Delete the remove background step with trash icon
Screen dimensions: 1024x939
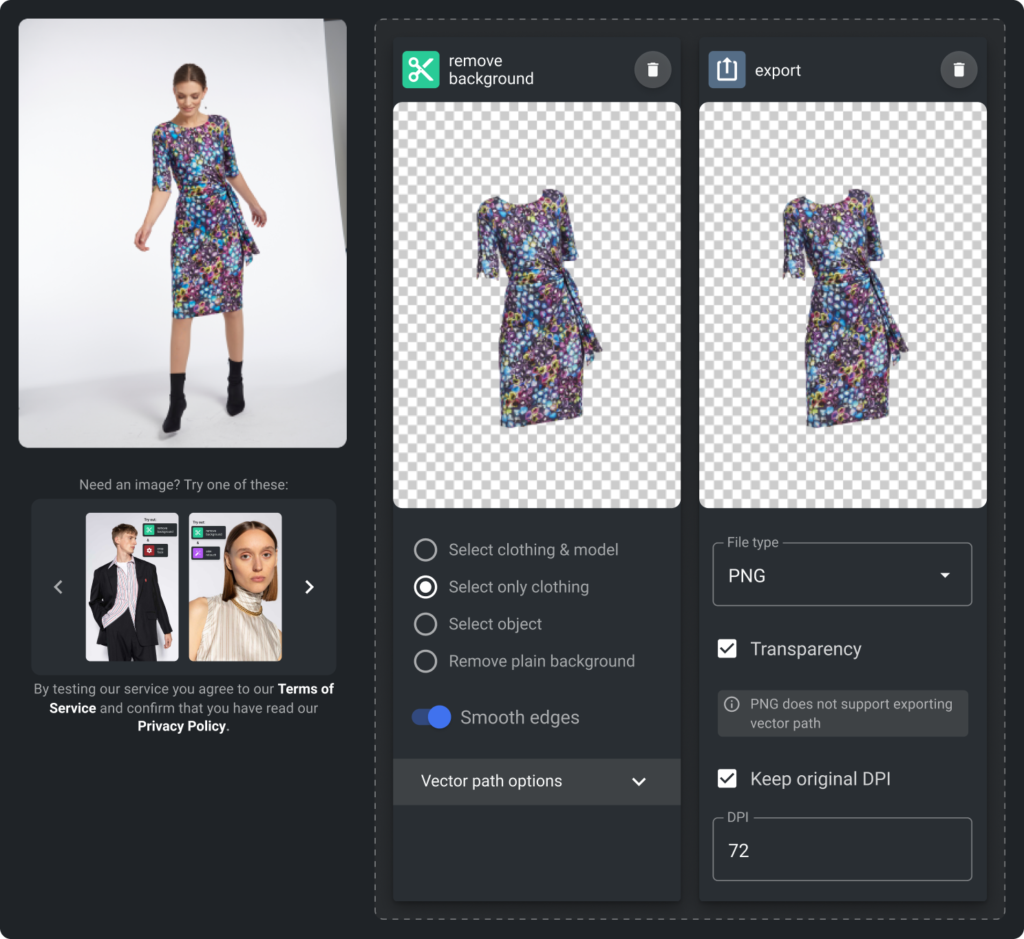(x=652, y=69)
